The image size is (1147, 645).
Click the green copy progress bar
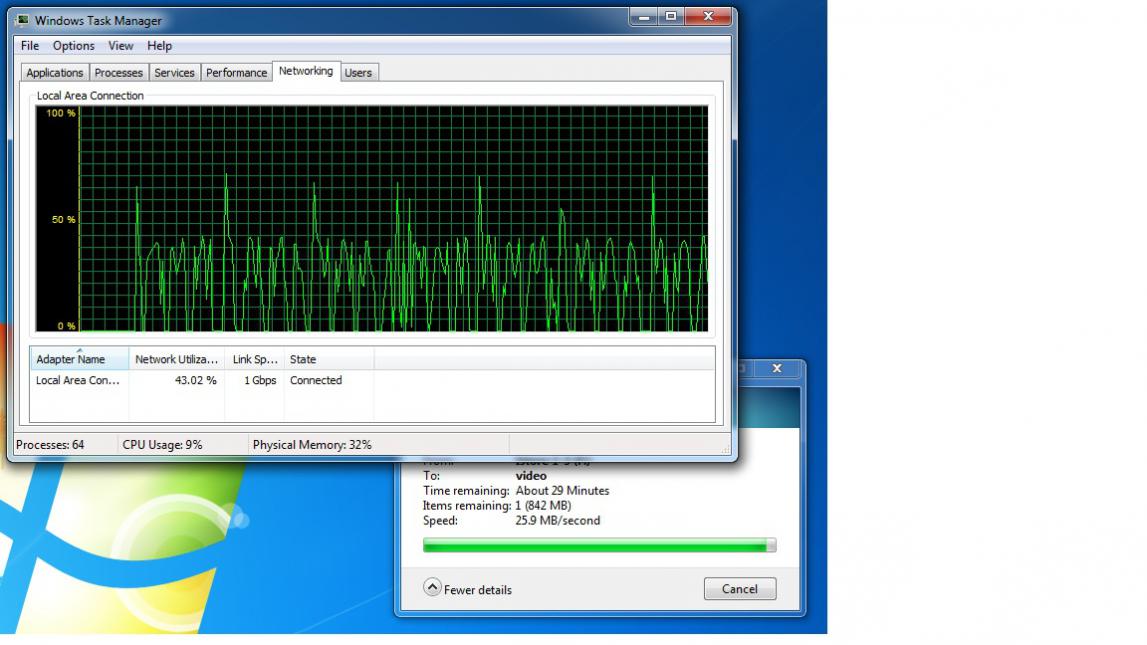599,546
